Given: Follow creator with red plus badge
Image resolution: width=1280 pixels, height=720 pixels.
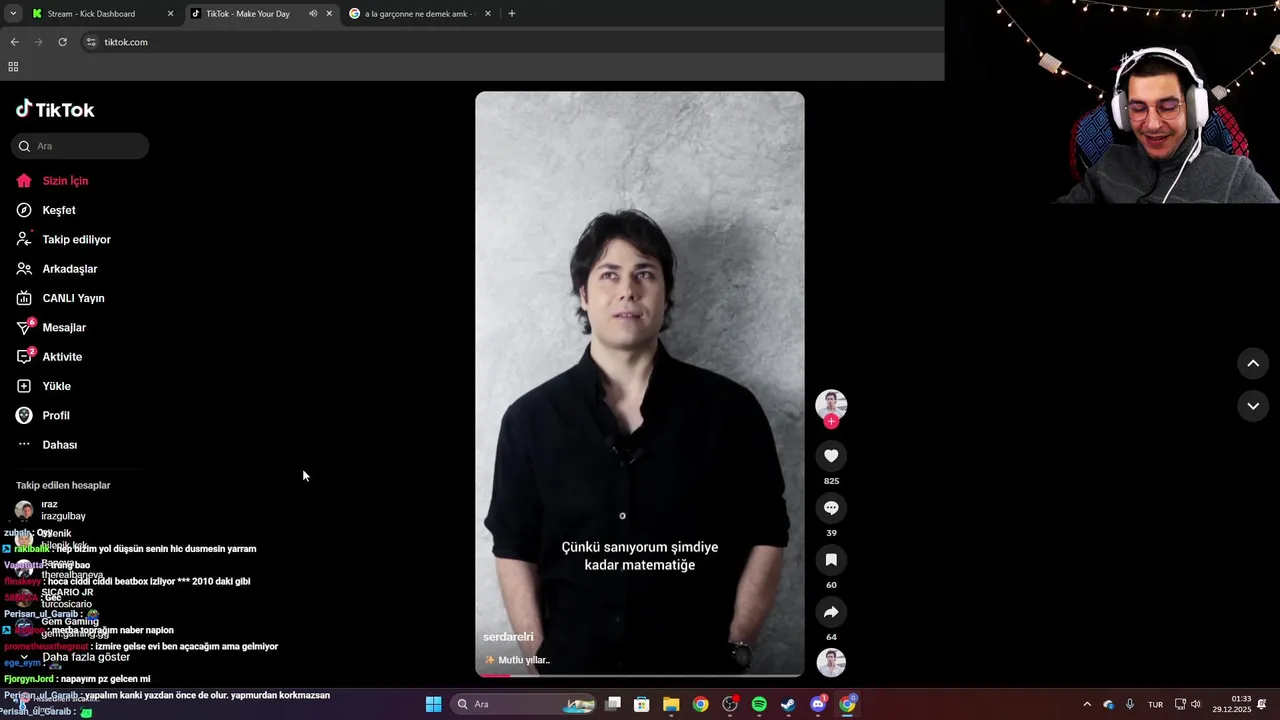Looking at the screenshot, I should (x=831, y=422).
